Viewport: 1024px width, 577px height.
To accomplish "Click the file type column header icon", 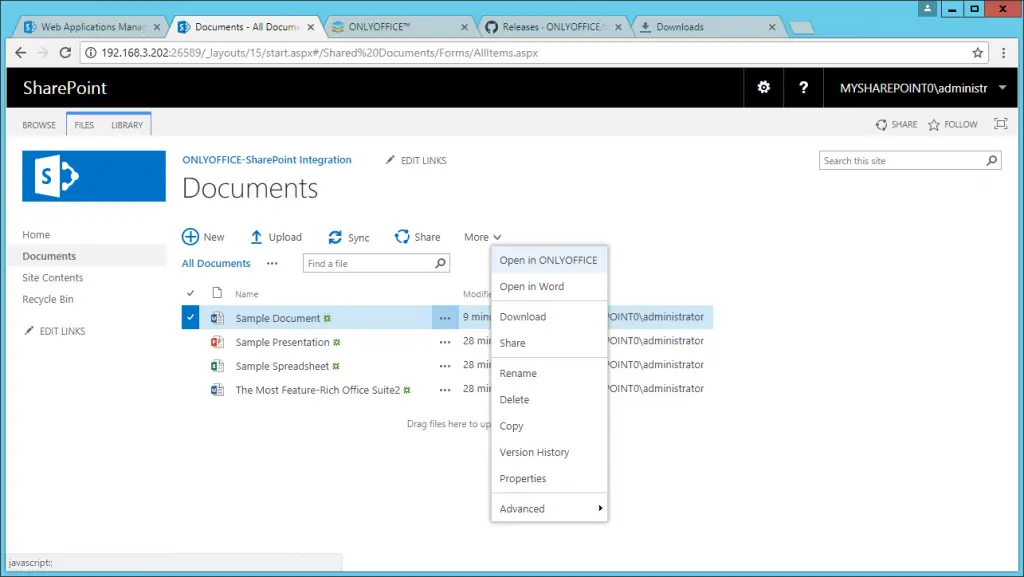I will [x=217, y=293].
